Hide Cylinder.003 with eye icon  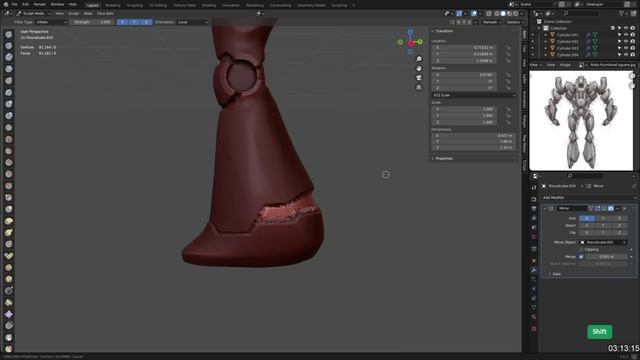[x=626, y=48]
